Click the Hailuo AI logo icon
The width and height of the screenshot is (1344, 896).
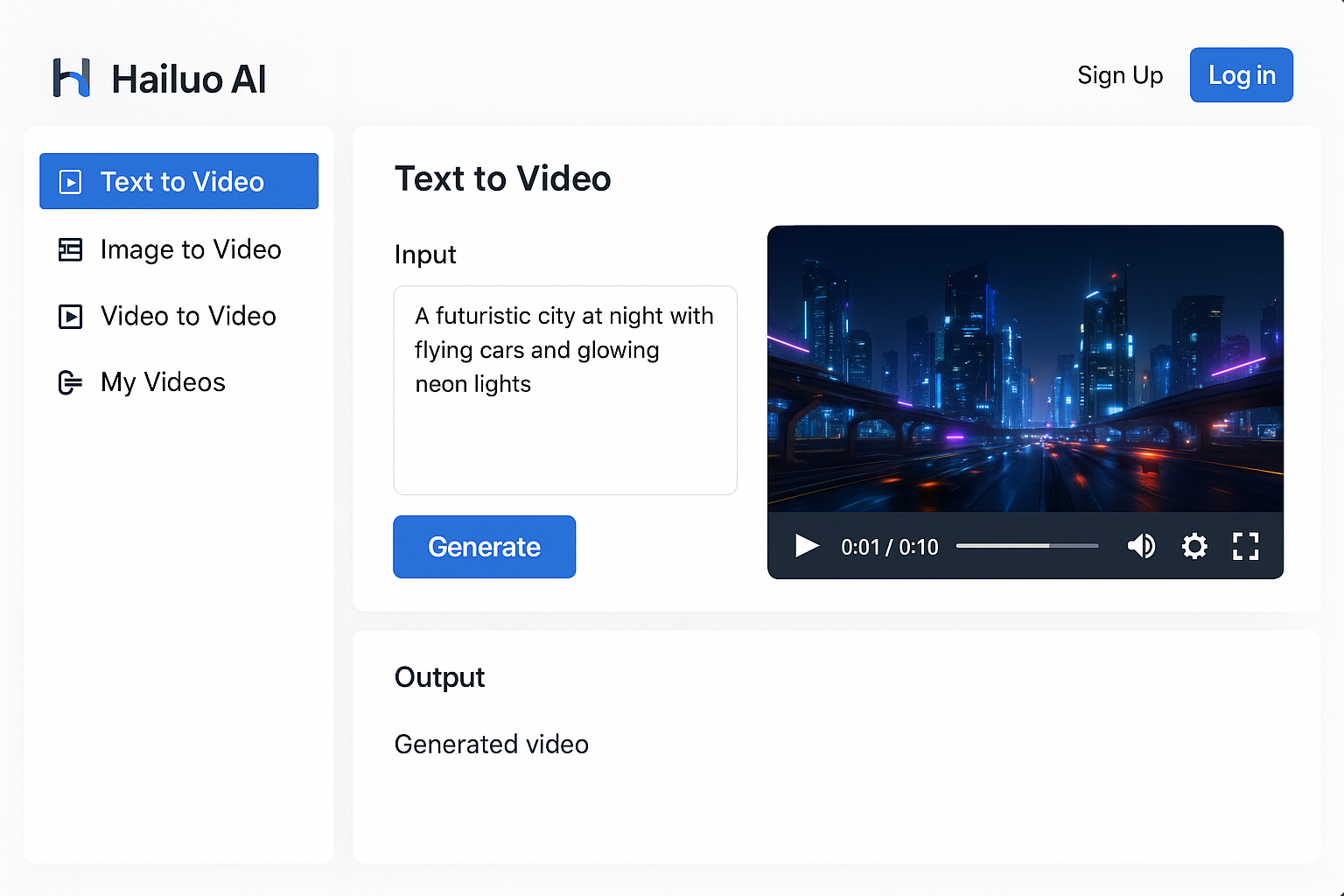71,78
